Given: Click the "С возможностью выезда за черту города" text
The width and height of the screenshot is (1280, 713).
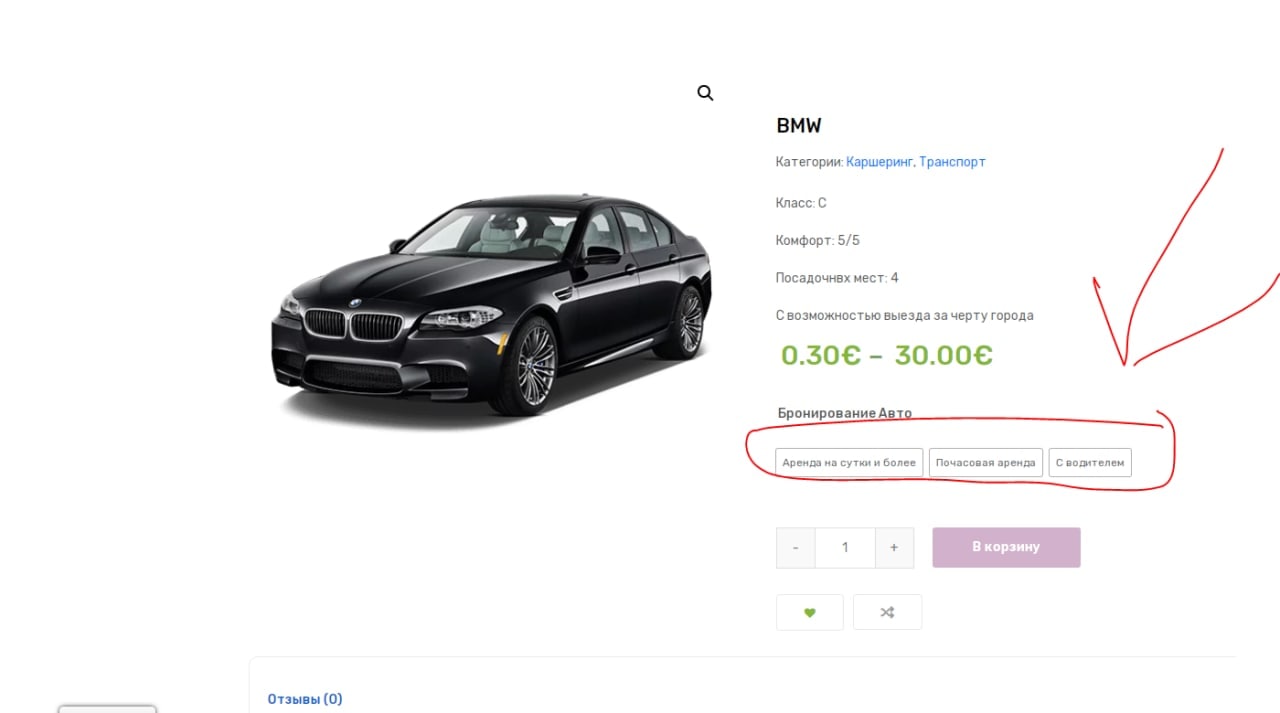Looking at the screenshot, I should click(904, 315).
